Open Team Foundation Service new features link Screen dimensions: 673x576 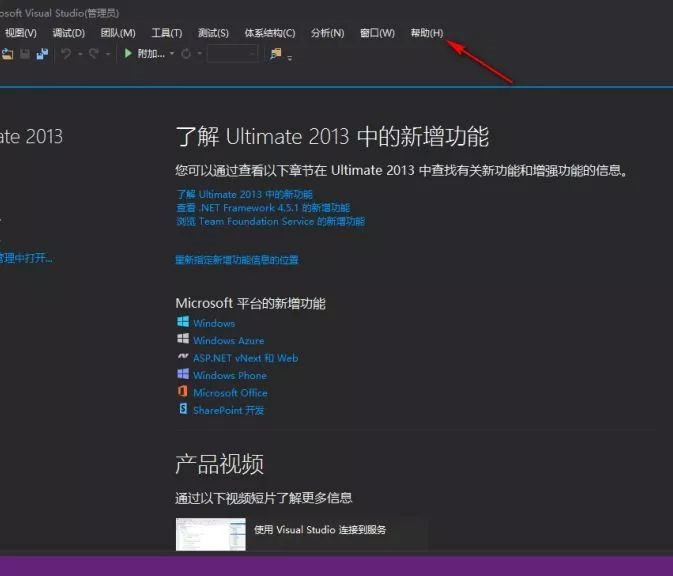[270, 221]
